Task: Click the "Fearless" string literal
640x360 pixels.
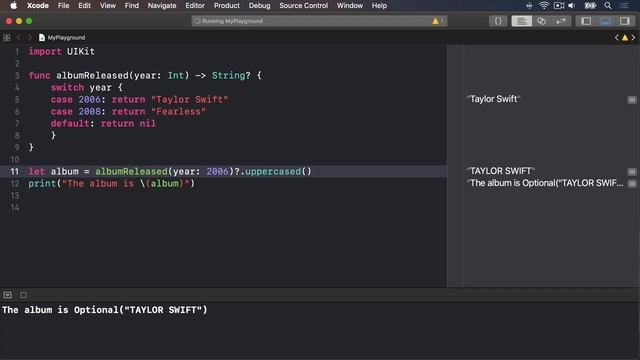Action: tap(178, 111)
